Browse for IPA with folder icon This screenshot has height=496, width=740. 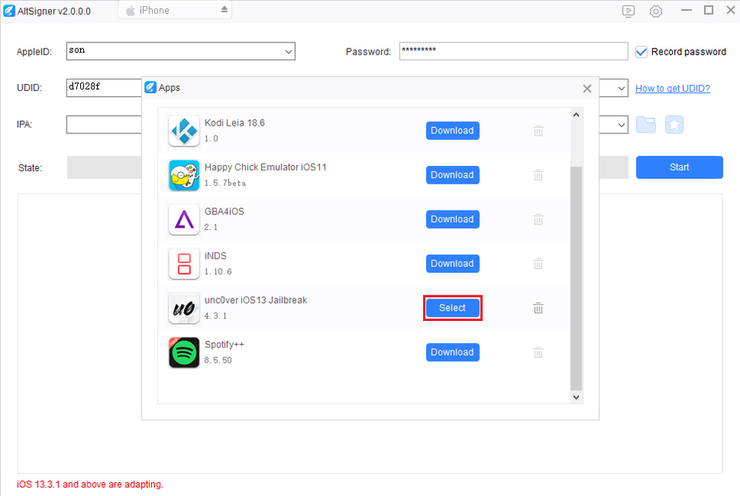click(x=646, y=125)
